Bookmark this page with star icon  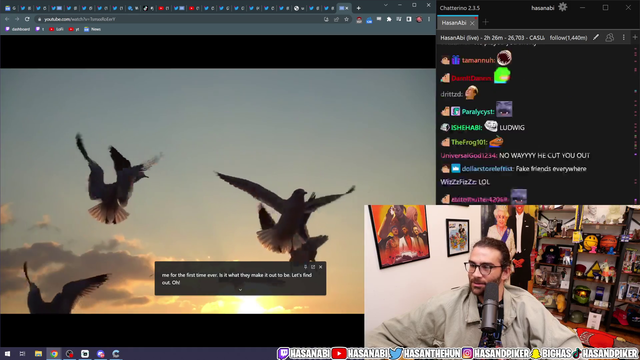(x=346, y=19)
